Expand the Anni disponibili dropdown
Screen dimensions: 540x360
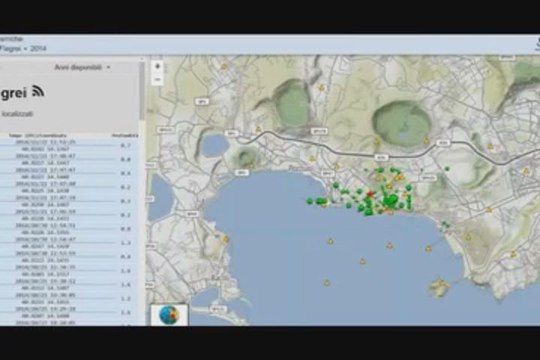pos(83,67)
